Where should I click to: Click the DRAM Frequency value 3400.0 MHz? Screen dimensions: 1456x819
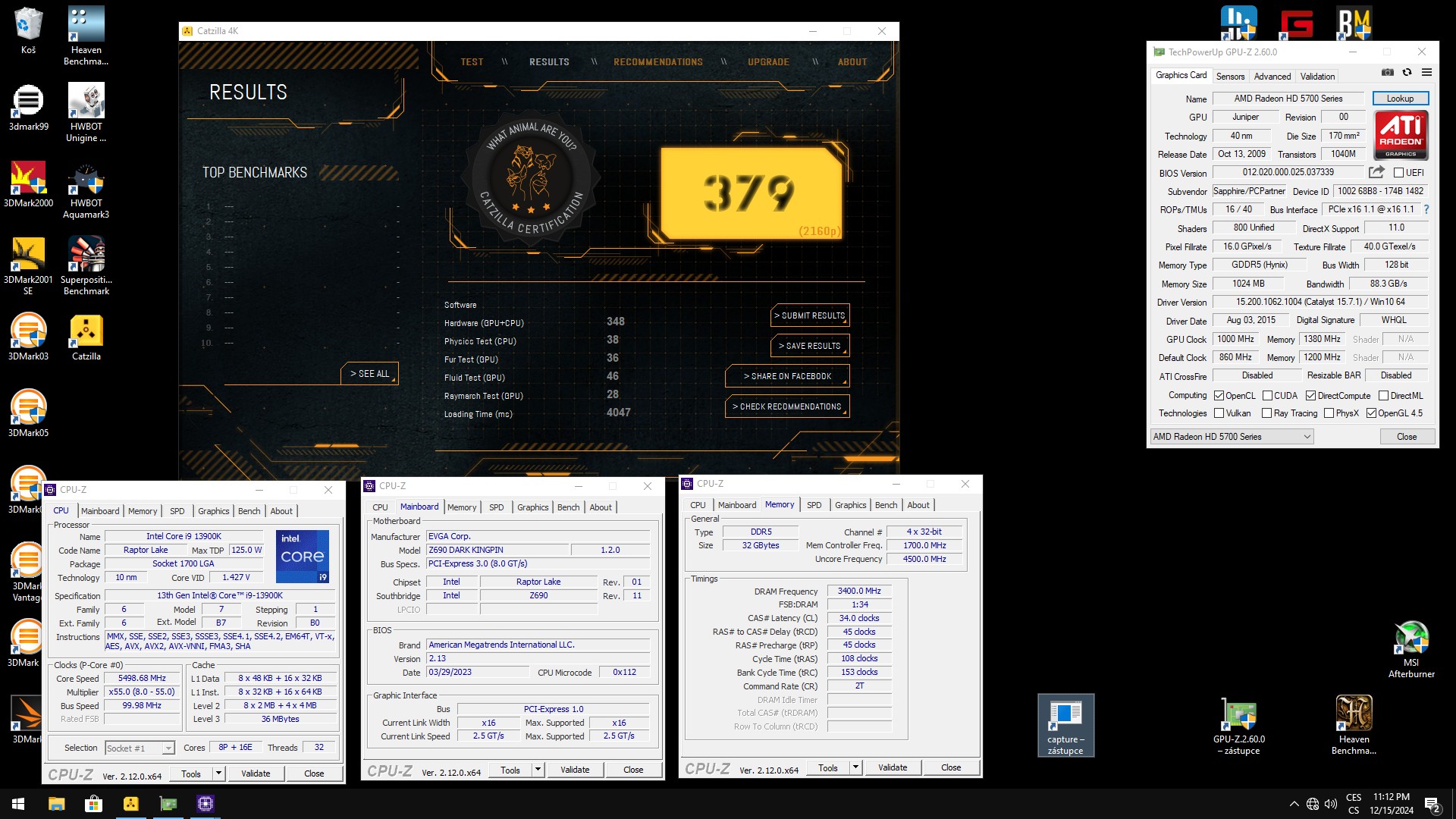[859, 591]
